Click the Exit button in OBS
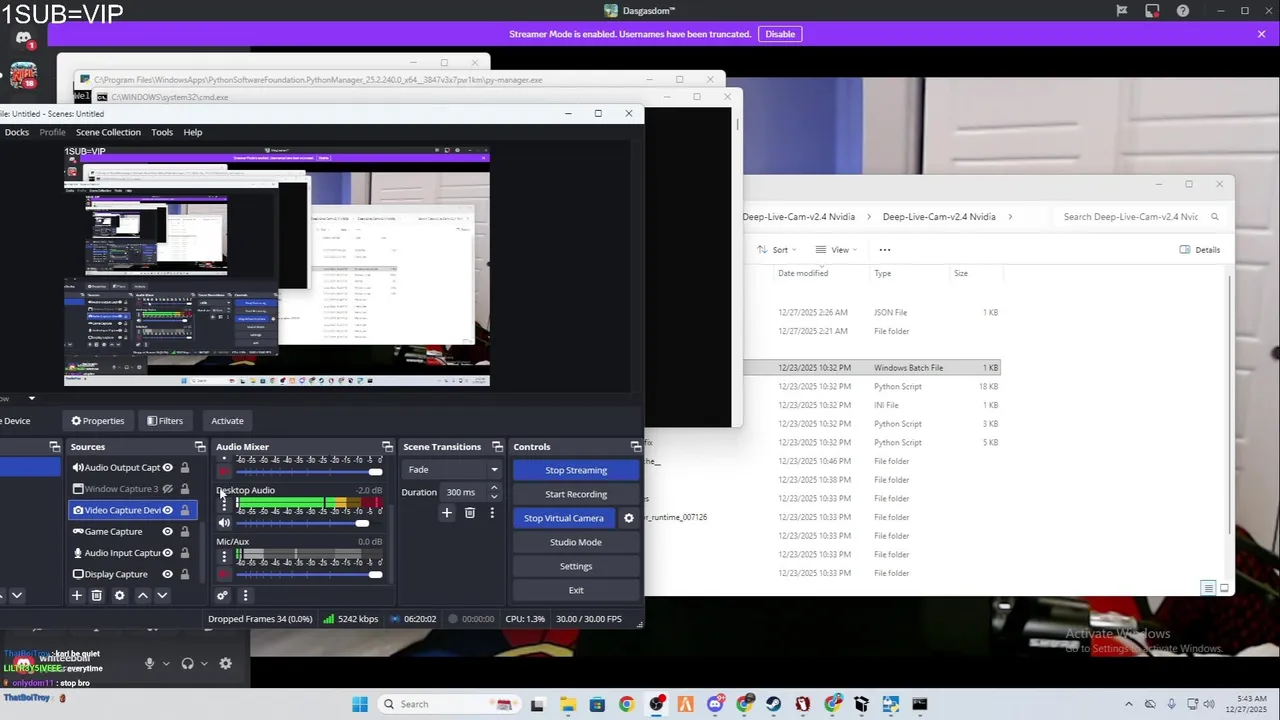 tap(576, 590)
